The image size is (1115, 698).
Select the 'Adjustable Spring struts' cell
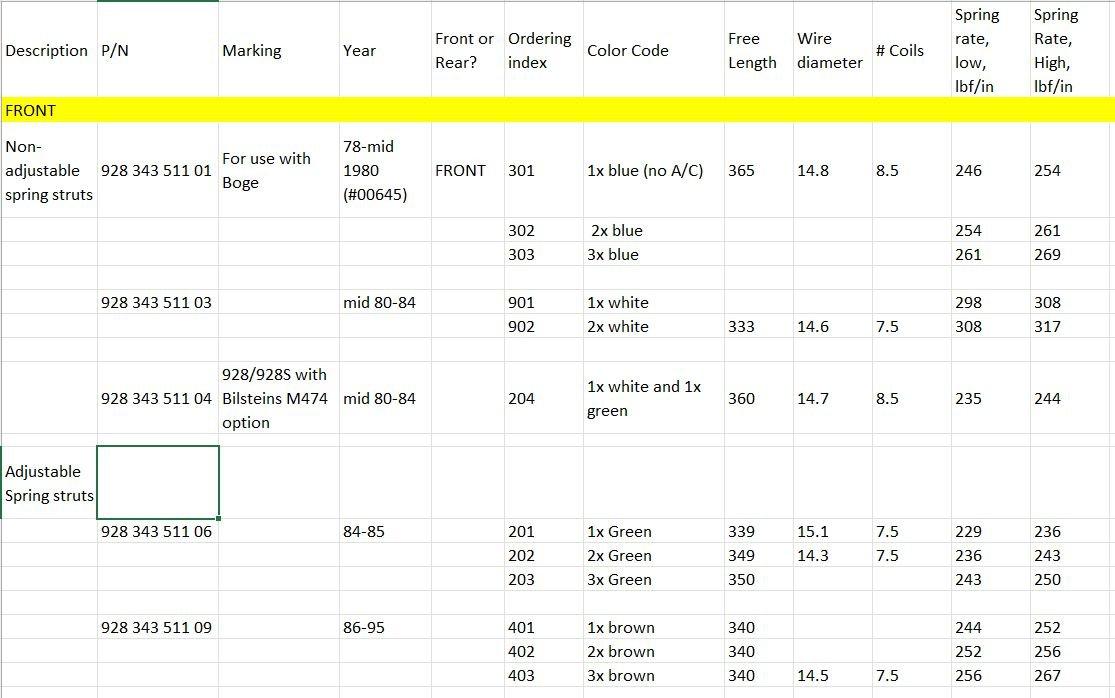pos(49,483)
